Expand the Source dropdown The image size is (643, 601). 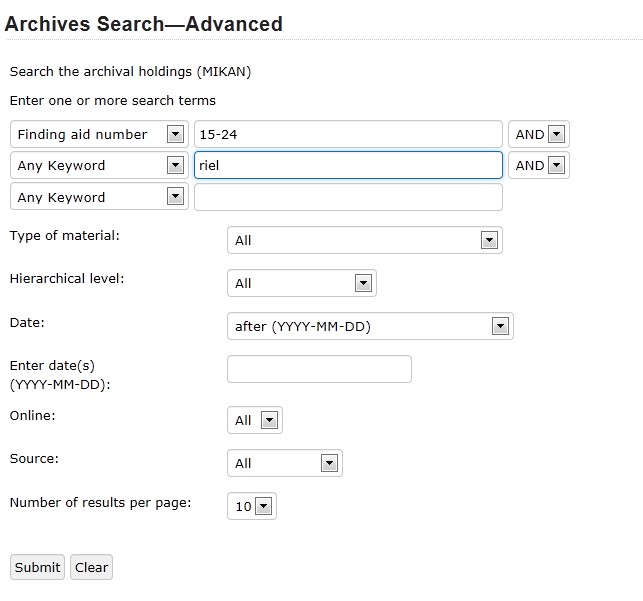(x=285, y=463)
